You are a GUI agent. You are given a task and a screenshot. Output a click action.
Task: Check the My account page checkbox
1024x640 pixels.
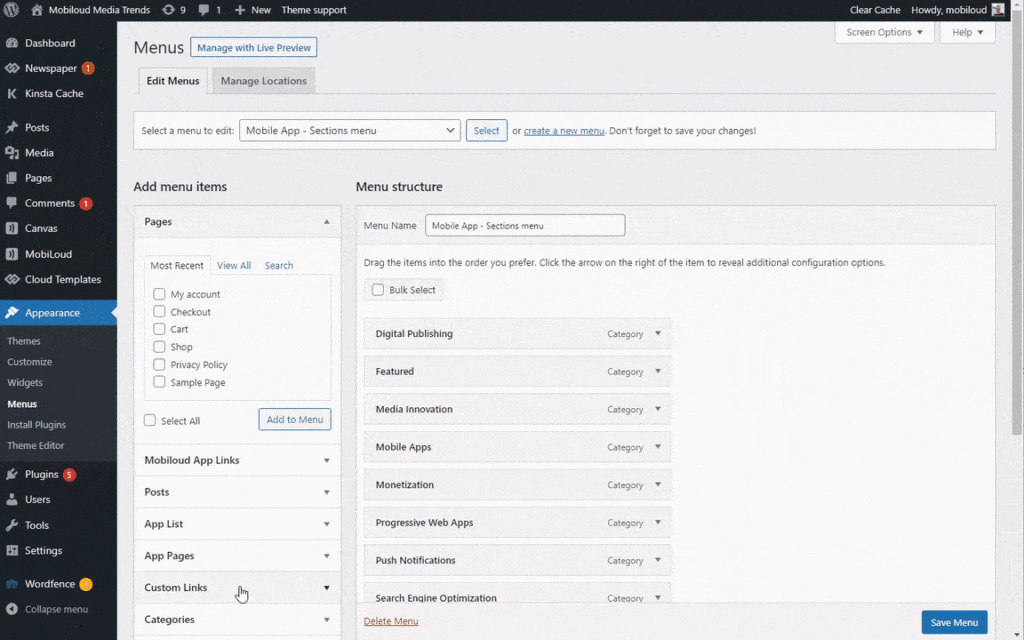pyautogui.click(x=159, y=294)
